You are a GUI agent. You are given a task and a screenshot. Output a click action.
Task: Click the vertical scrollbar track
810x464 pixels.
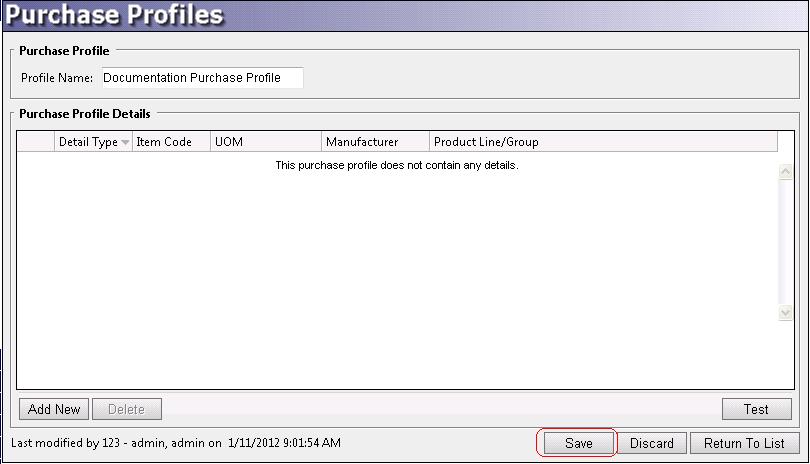pyautogui.click(x=785, y=242)
